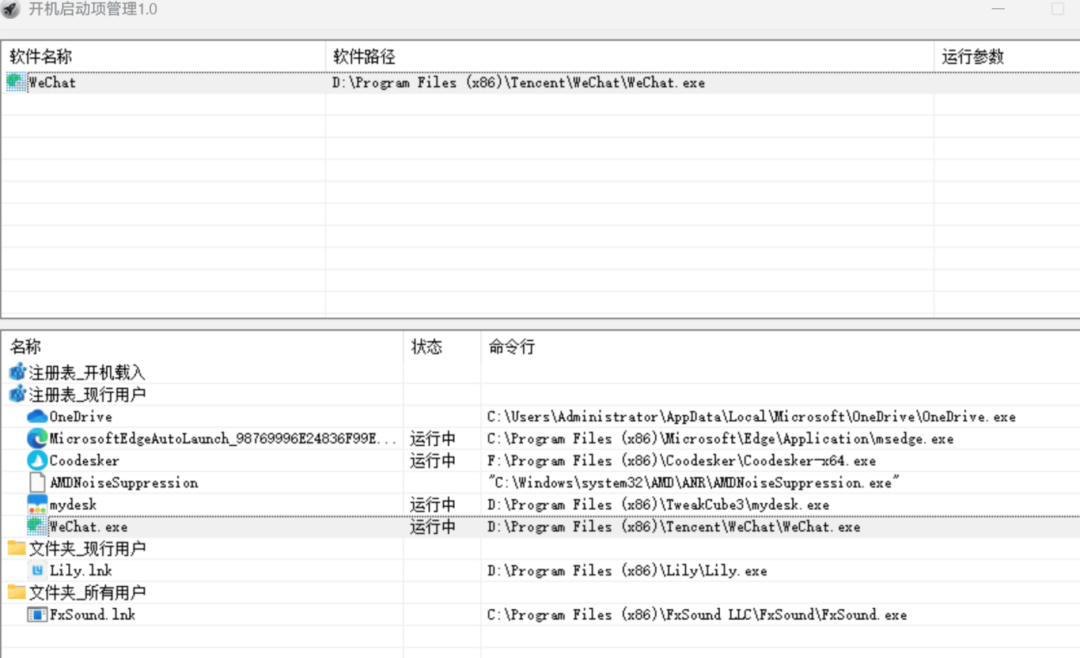Click the AMDNoiseSuppression blank file icon
The image size is (1080, 658).
click(37, 482)
